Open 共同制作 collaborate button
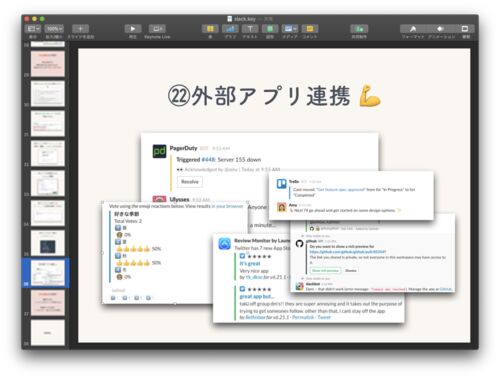This screenshot has width=500, height=378. tap(359, 29)
